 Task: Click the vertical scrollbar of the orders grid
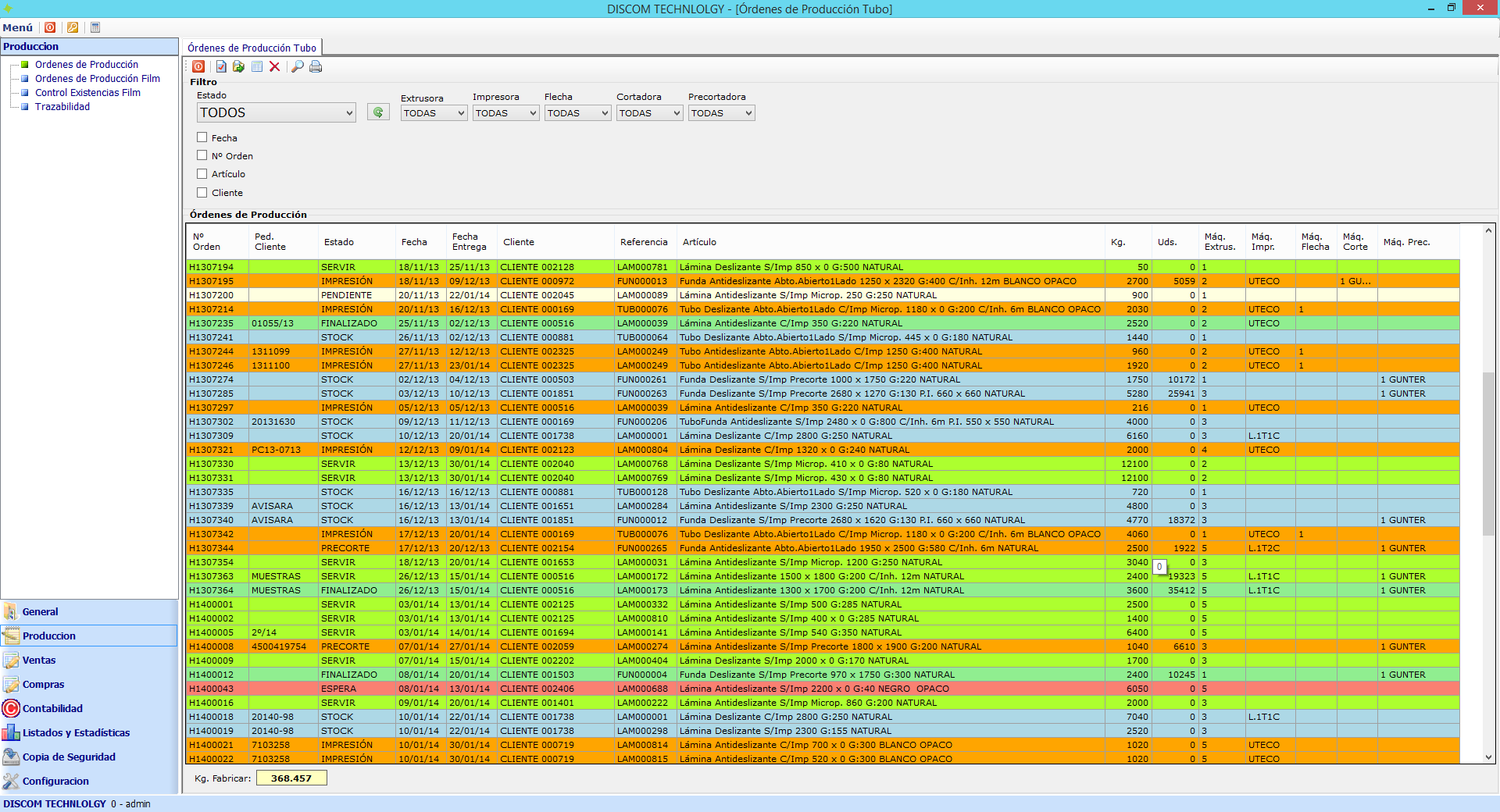pos(1488,453)
